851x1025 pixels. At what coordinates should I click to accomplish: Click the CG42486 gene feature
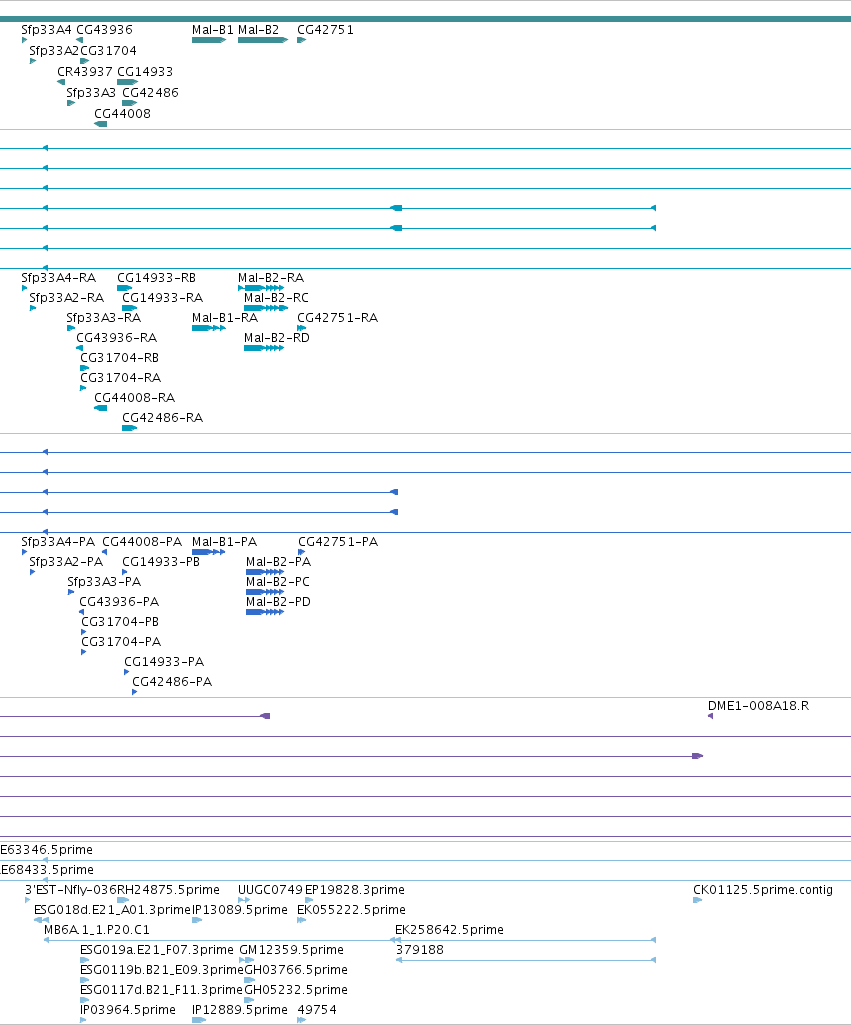pos(129,103)
